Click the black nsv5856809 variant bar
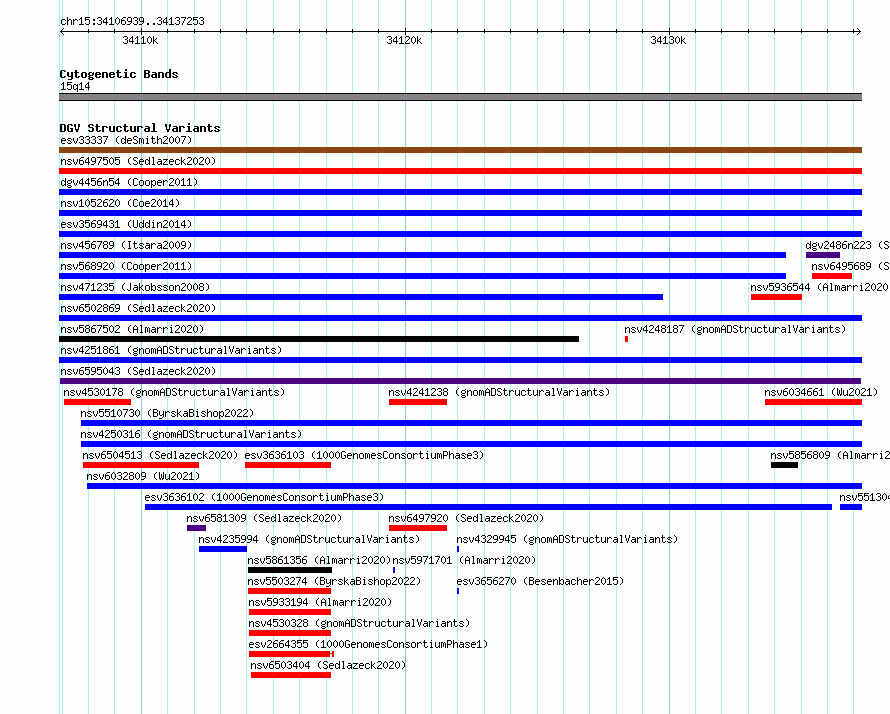890x714 pixels. 784,465
